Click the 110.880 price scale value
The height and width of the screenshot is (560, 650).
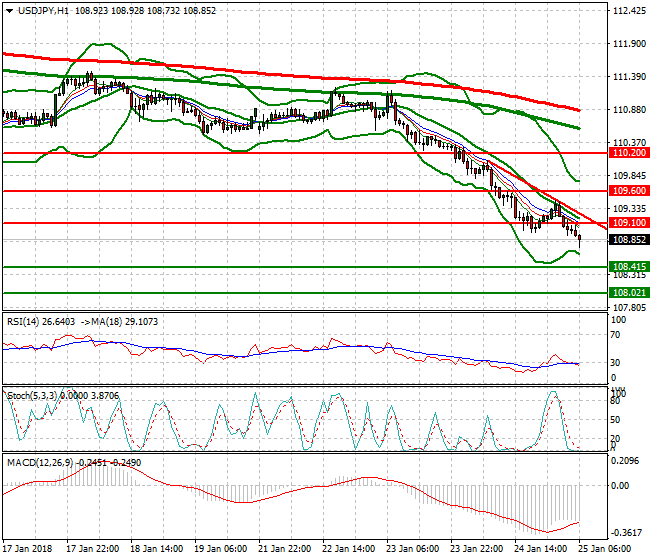coord(628,110)
